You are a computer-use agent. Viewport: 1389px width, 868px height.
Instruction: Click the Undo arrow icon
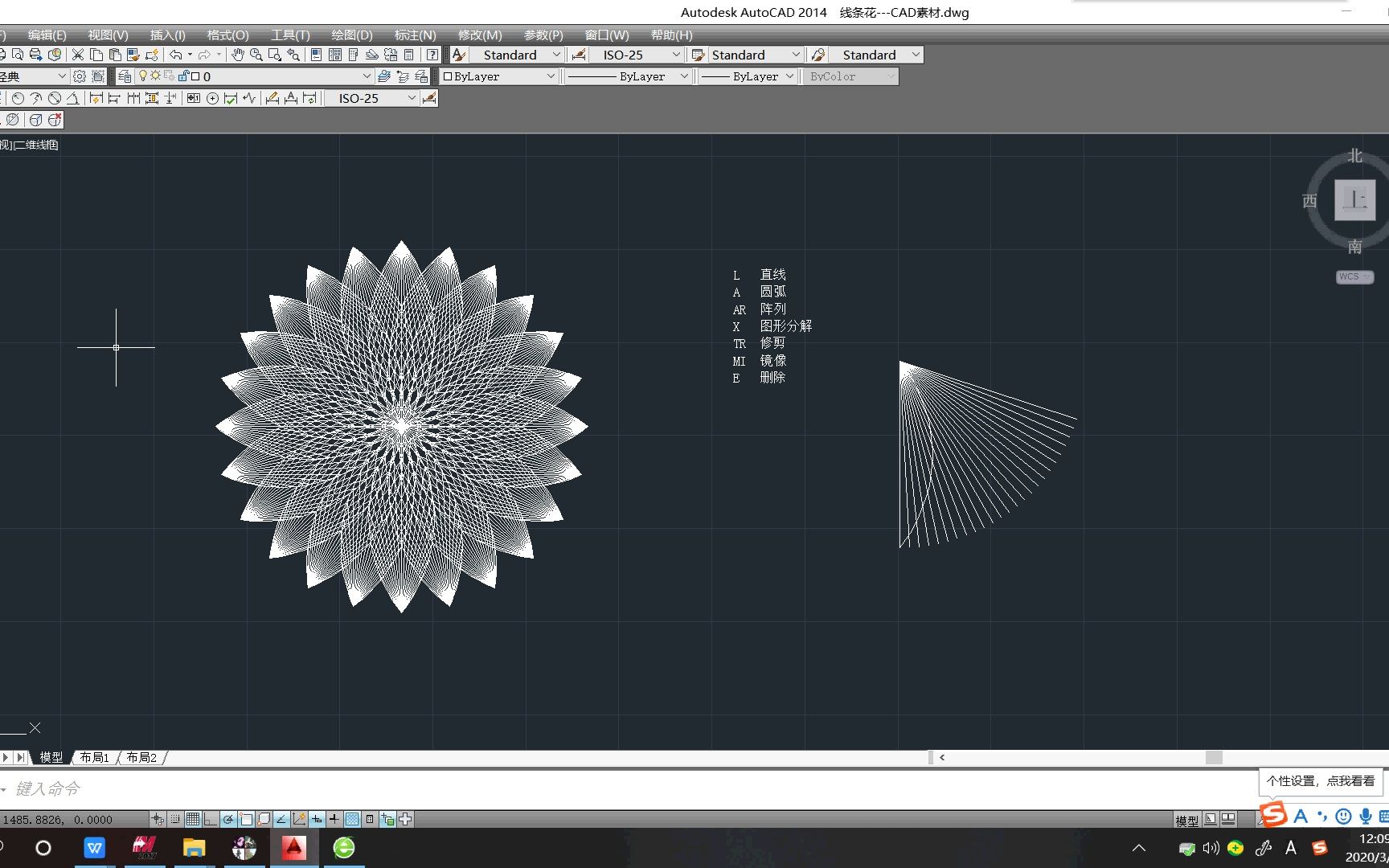click(176, 55)
